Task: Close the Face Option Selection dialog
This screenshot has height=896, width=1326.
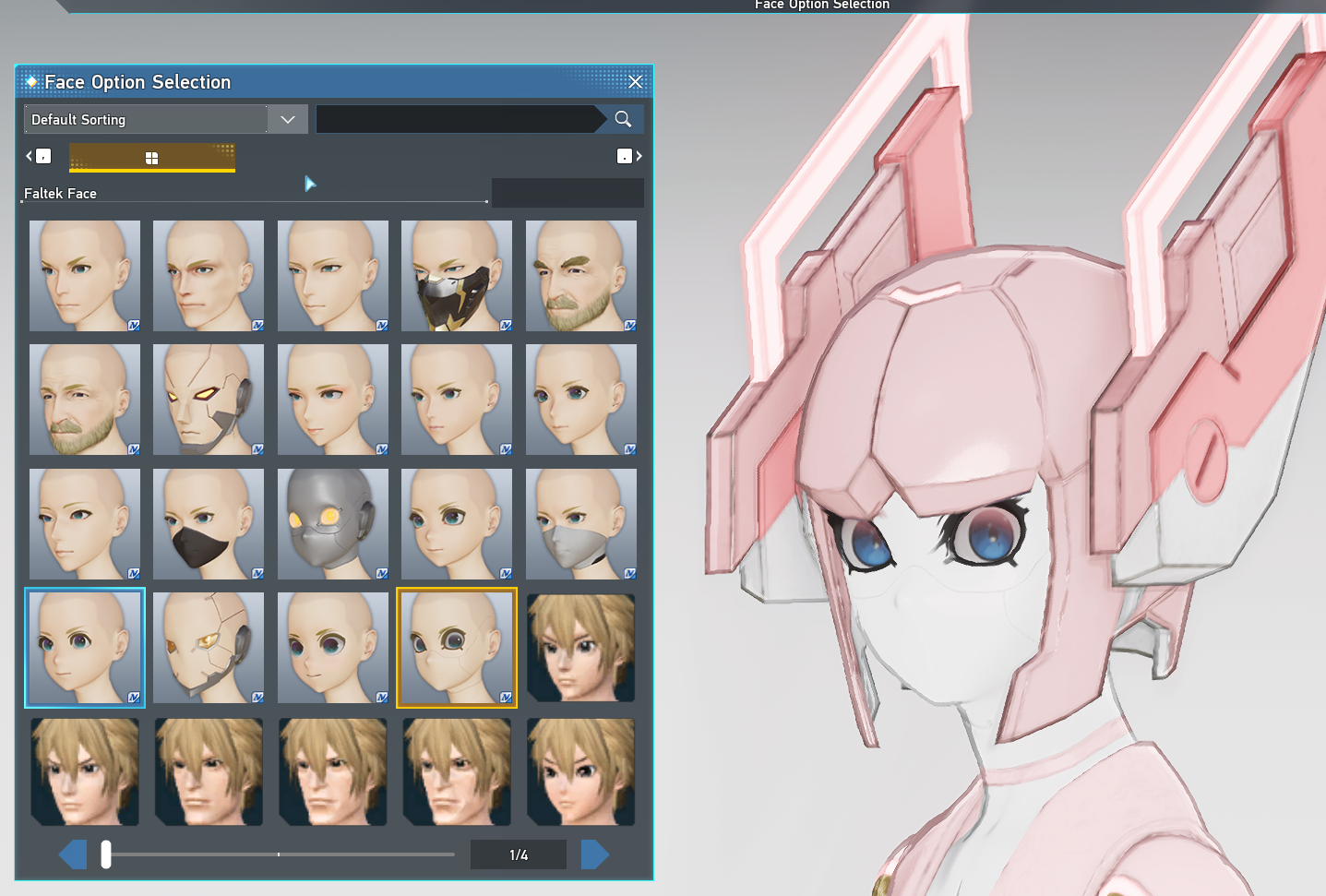Action: [636, 82]
